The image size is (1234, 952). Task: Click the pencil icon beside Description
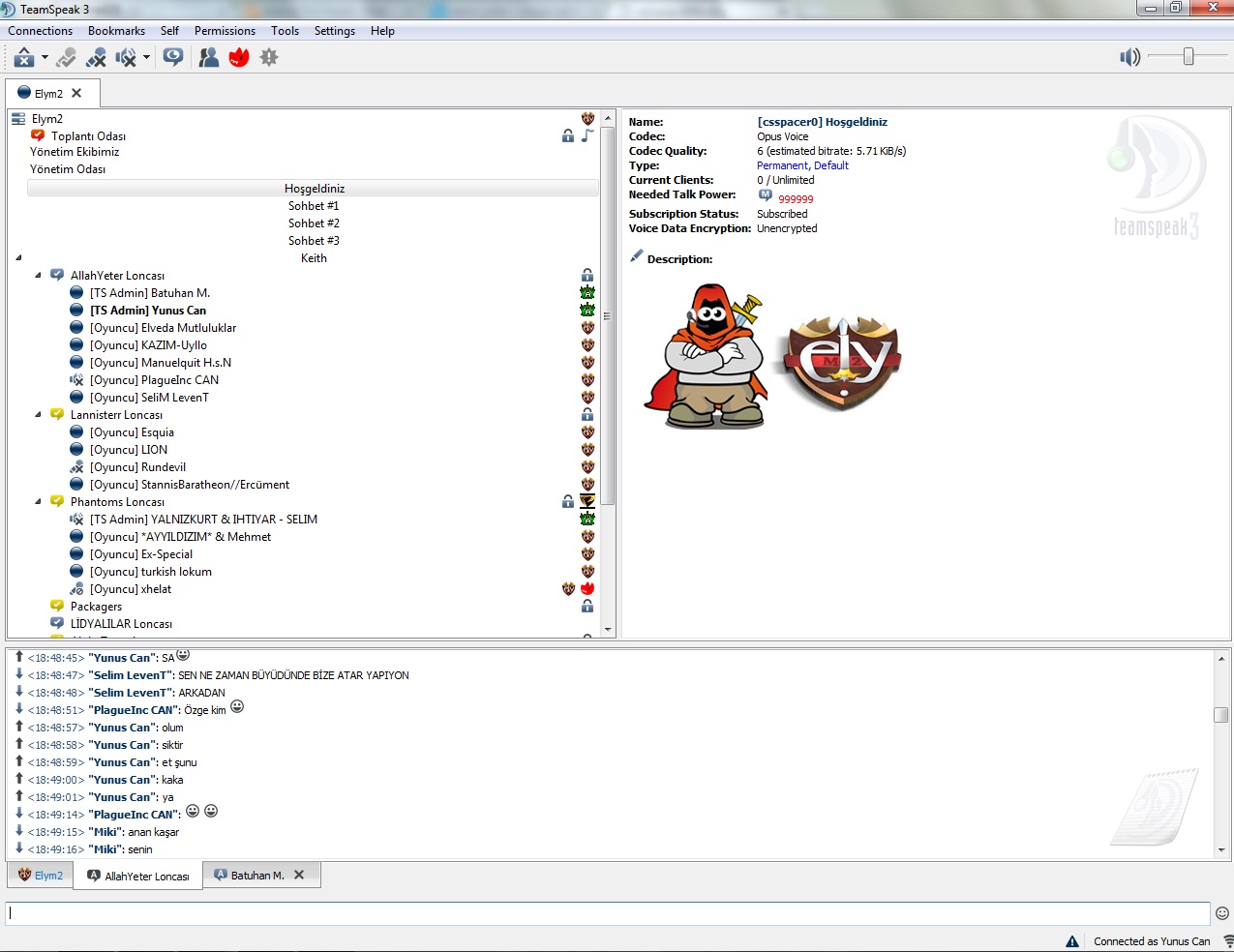636,256
